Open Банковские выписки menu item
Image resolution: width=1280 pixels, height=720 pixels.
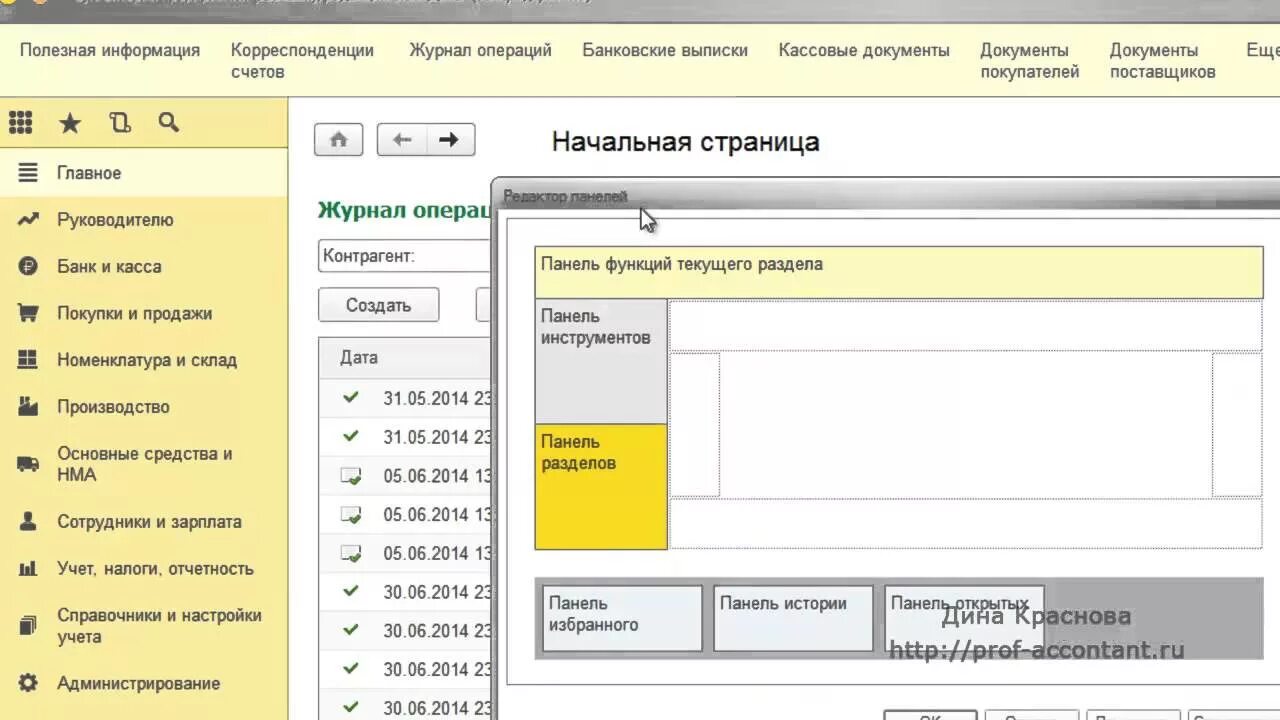665,50
